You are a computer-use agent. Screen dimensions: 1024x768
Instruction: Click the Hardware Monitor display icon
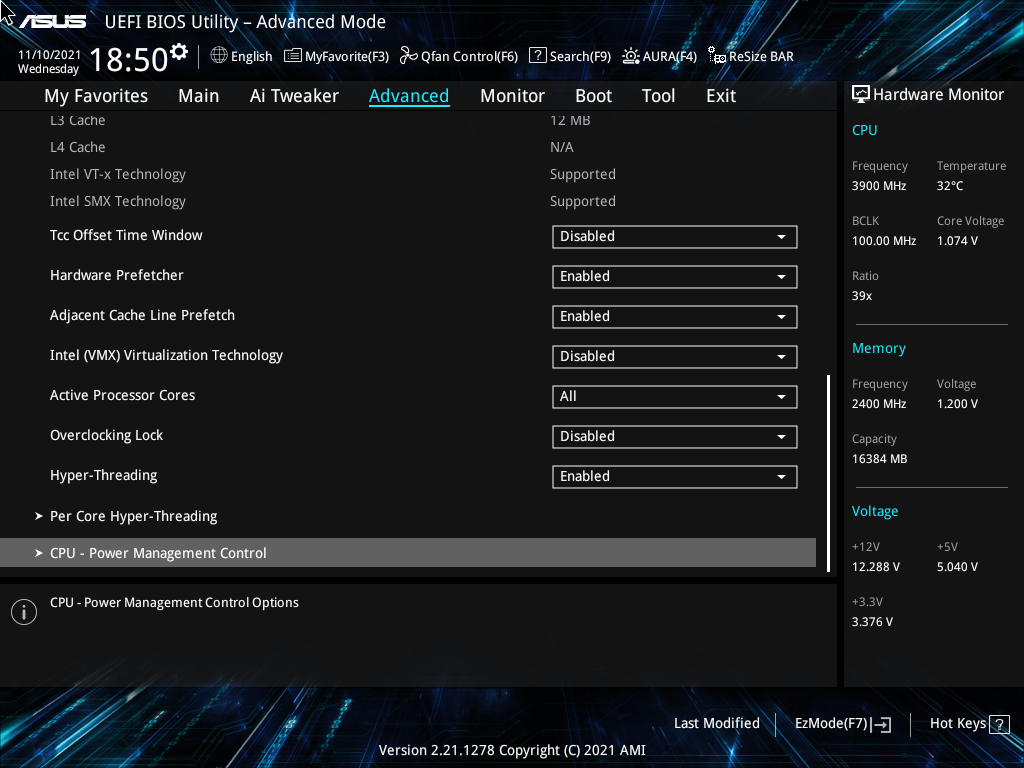861,95
